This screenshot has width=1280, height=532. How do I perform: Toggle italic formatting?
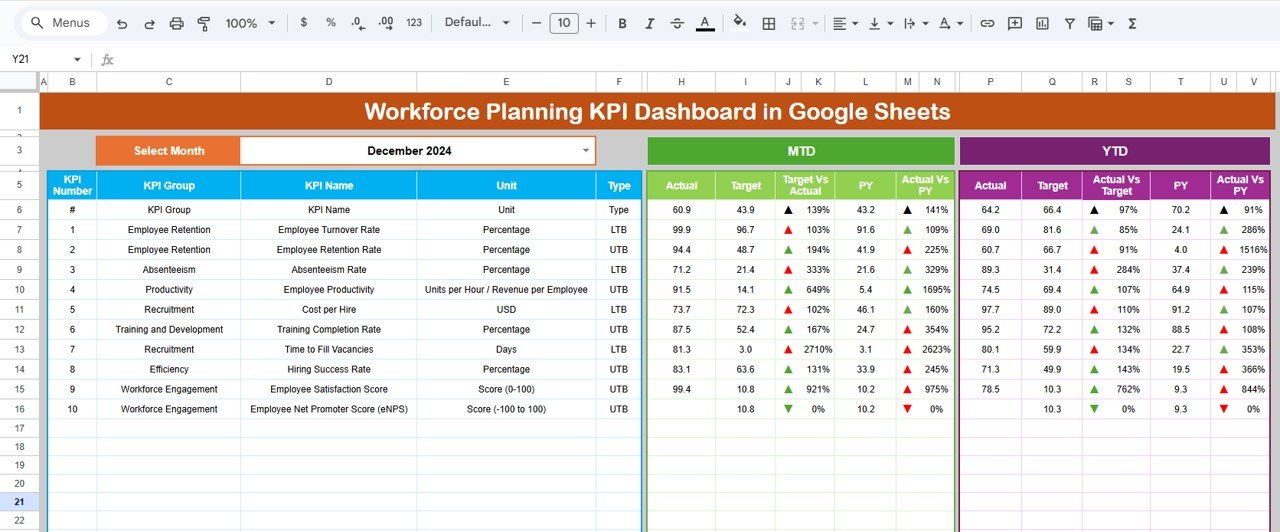click(x=650, y=23)
